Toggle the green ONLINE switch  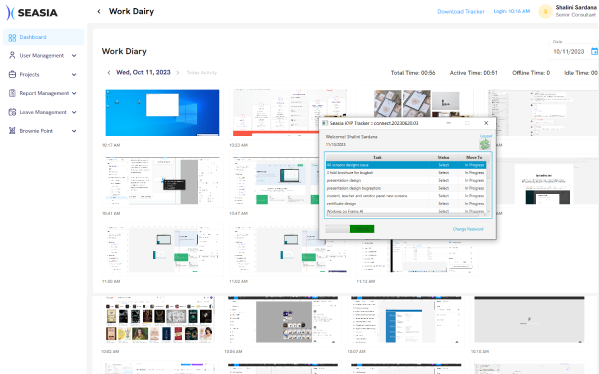pyautogui.click(x=350, y=229)
